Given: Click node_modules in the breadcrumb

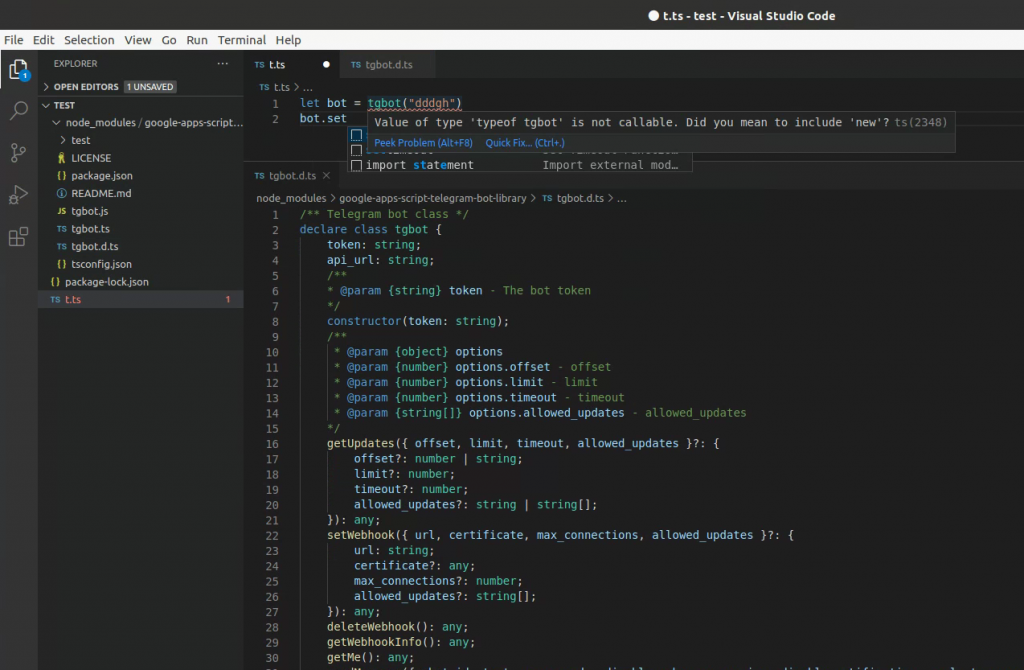Looking at the screenshot, I should [x=291, y=198].
